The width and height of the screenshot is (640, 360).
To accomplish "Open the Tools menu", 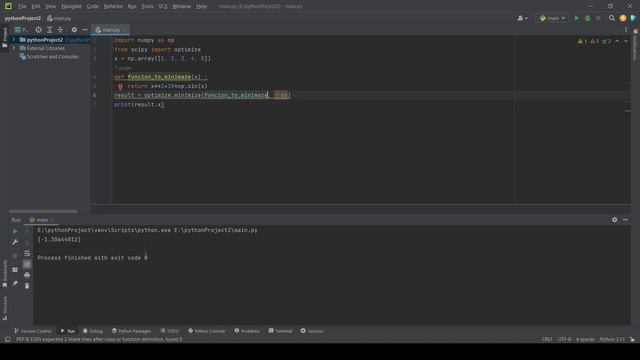I will 147,6.
